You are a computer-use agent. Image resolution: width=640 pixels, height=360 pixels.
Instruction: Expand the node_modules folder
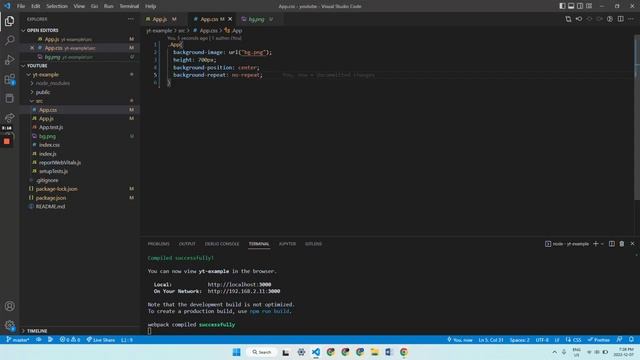[x=52, y=83]
